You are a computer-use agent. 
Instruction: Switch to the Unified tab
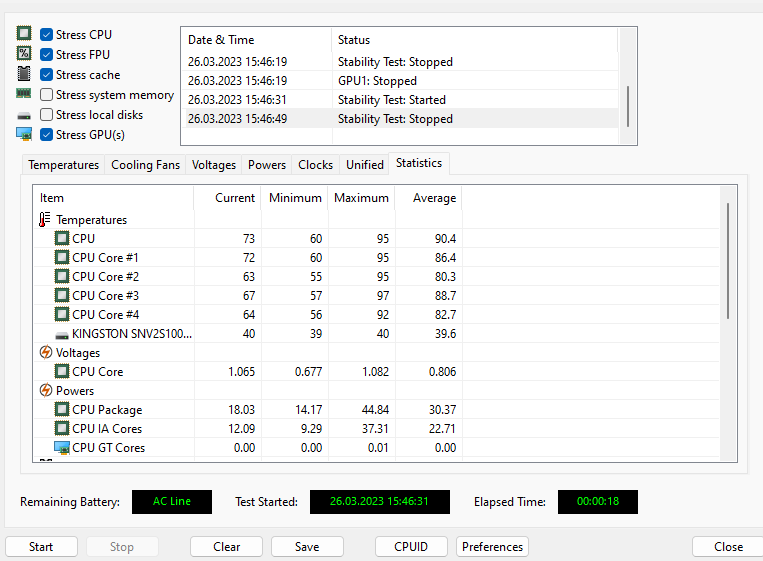[364, 165]
